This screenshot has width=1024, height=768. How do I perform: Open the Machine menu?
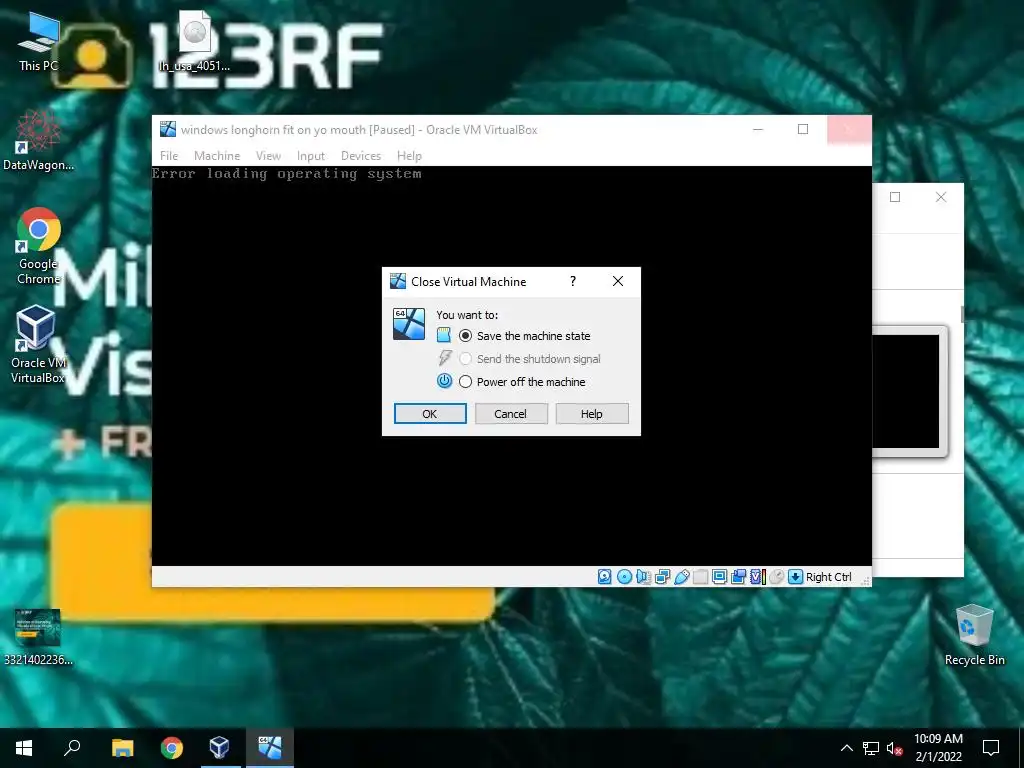pyautogui.click(x=217, y=155)
